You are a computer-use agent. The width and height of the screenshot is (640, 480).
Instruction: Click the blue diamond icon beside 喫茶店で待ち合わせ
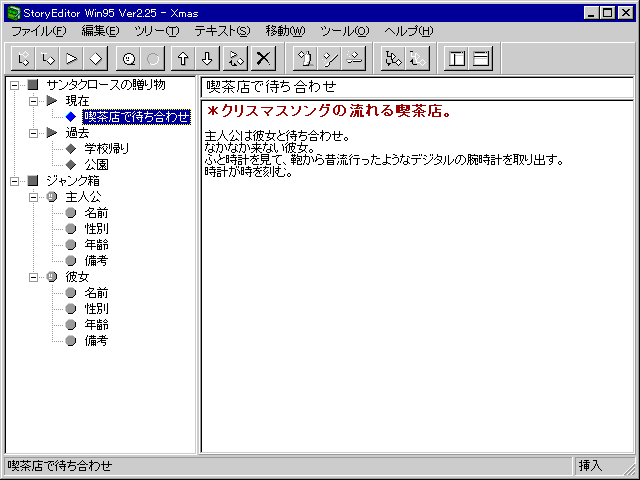click(71, 117)
